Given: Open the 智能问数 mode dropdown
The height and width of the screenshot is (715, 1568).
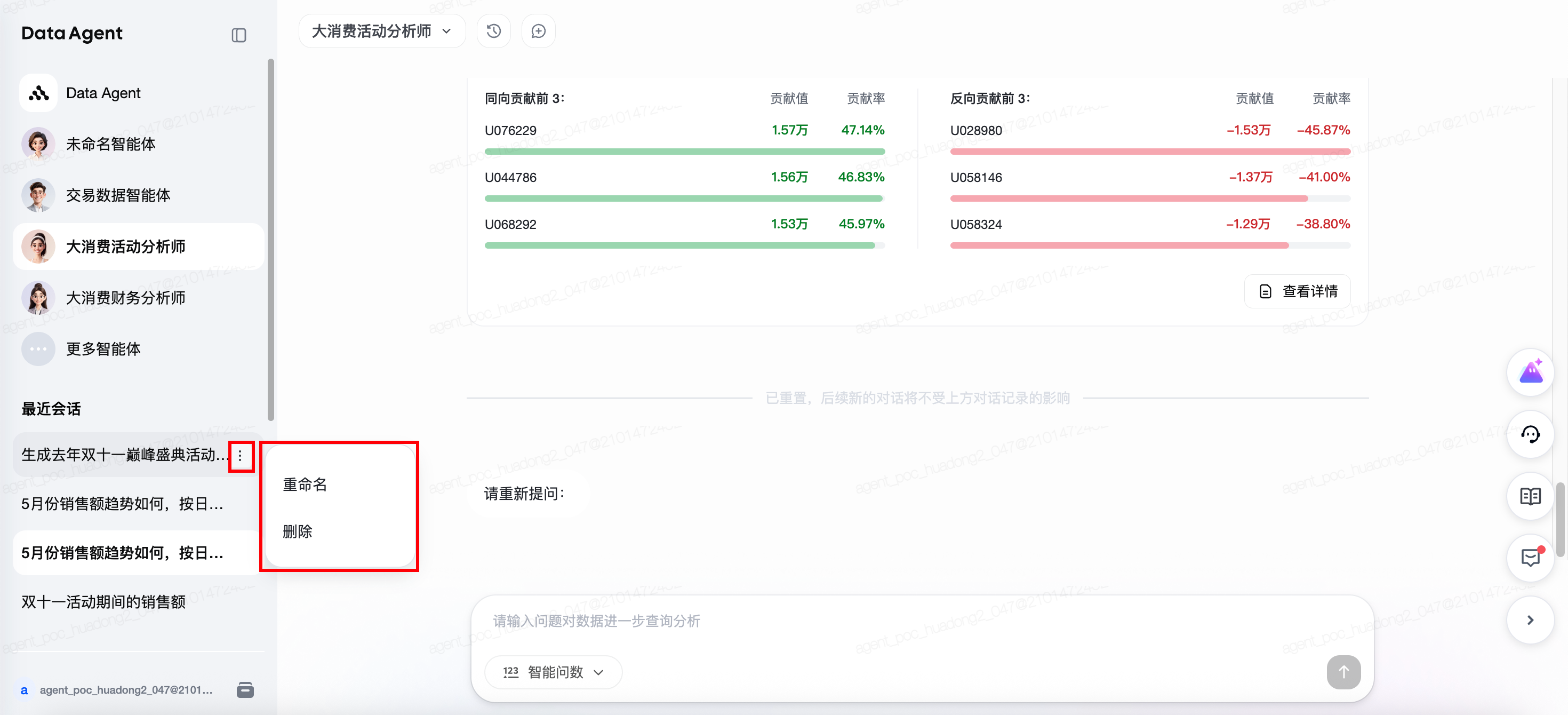Looking at the screenshot, I should tap(553, 672).
